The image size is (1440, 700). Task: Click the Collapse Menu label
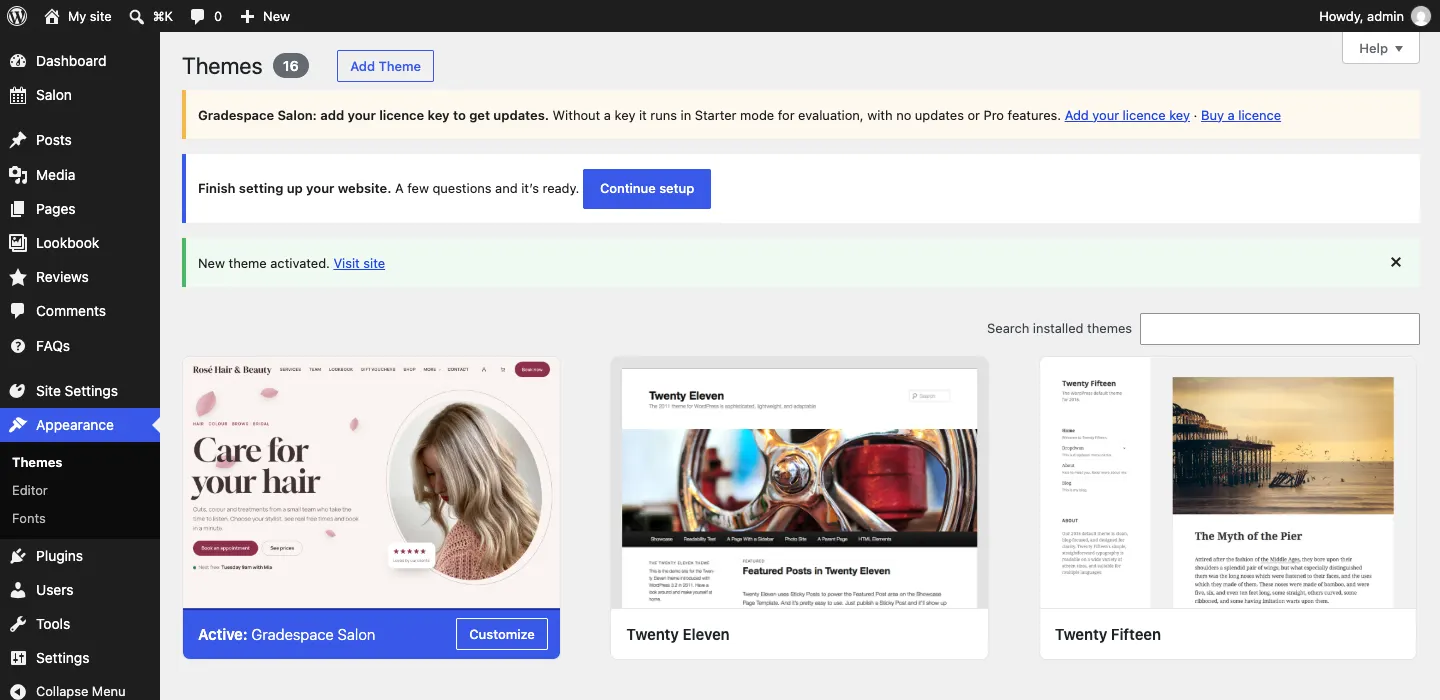(81, 691)
